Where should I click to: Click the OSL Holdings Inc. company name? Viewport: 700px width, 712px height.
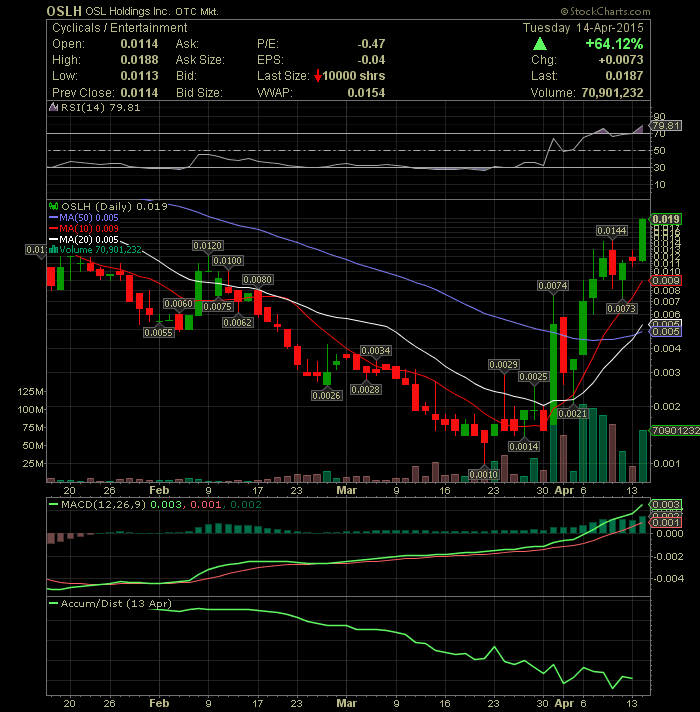pyautogui.click(x=128, y=11)
